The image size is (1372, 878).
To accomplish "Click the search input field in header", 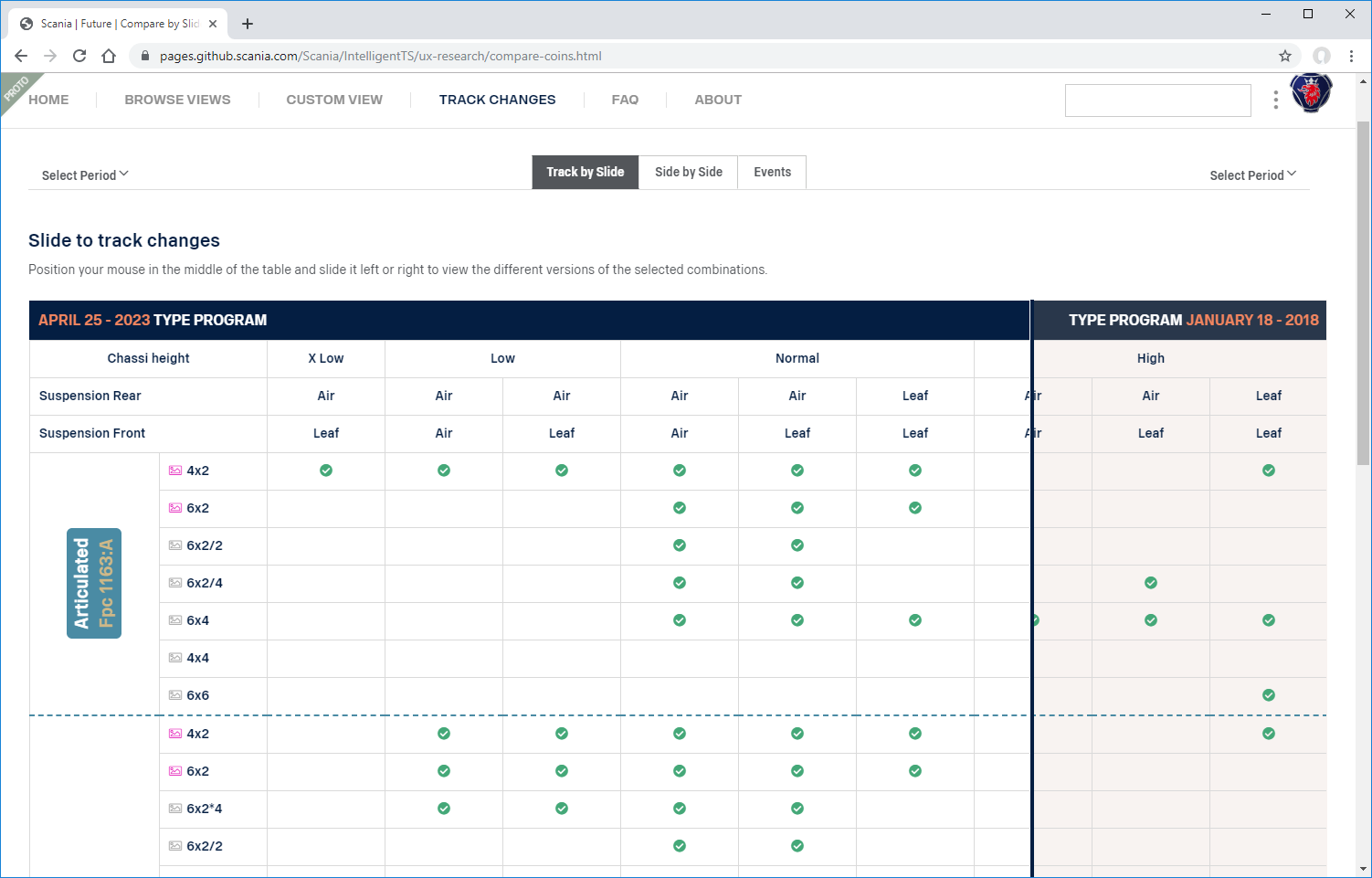I will click(1157, 100).
